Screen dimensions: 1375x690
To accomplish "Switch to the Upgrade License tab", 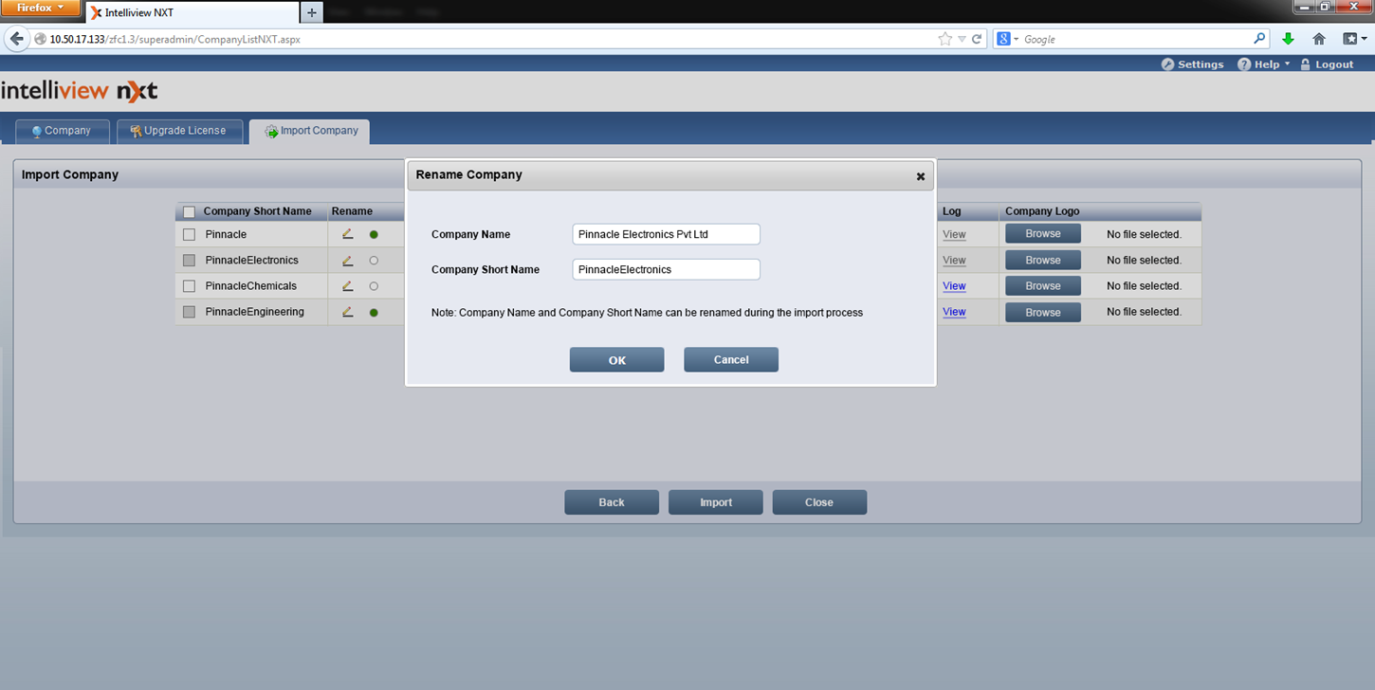I will coord(179,131).
